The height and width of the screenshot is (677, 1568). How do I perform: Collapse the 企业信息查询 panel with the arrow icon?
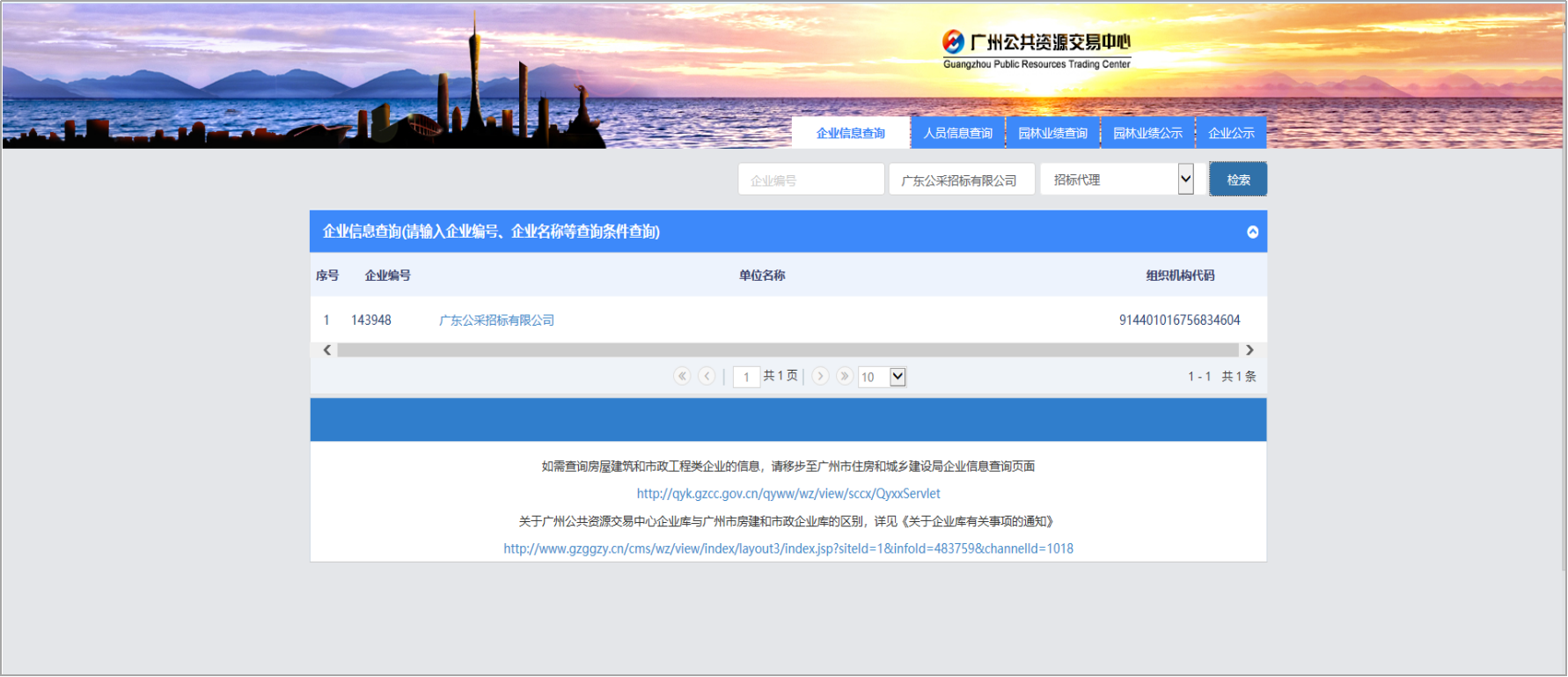point(1252,232)
